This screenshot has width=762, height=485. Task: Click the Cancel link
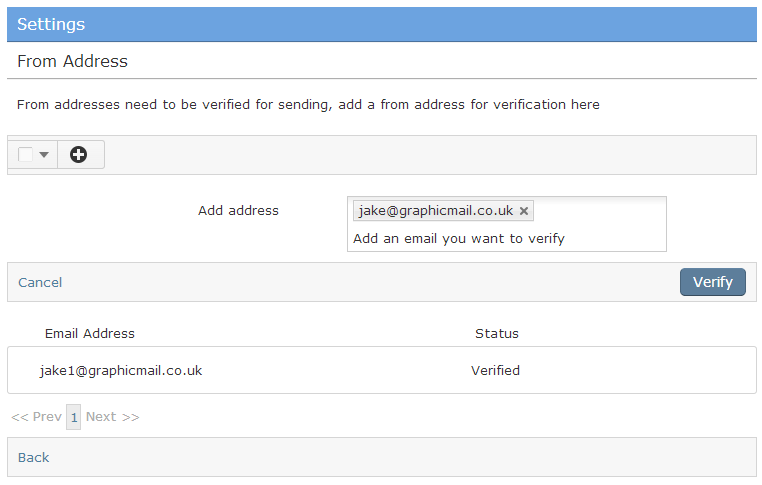(40, 282)
